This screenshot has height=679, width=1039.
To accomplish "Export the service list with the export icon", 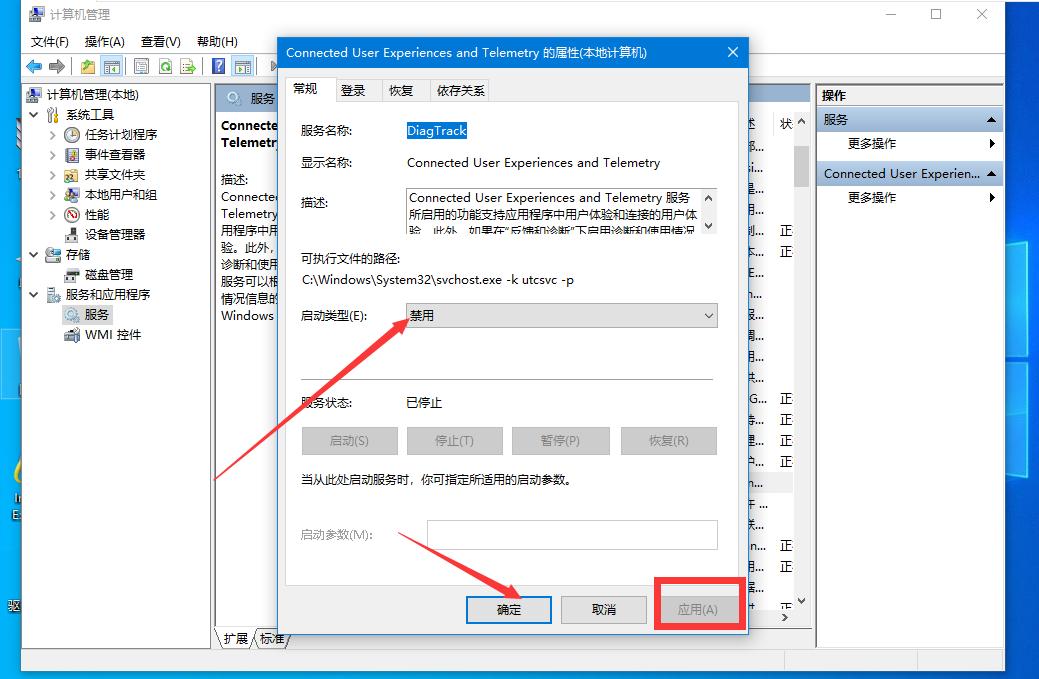I will (x=188, y=67).
